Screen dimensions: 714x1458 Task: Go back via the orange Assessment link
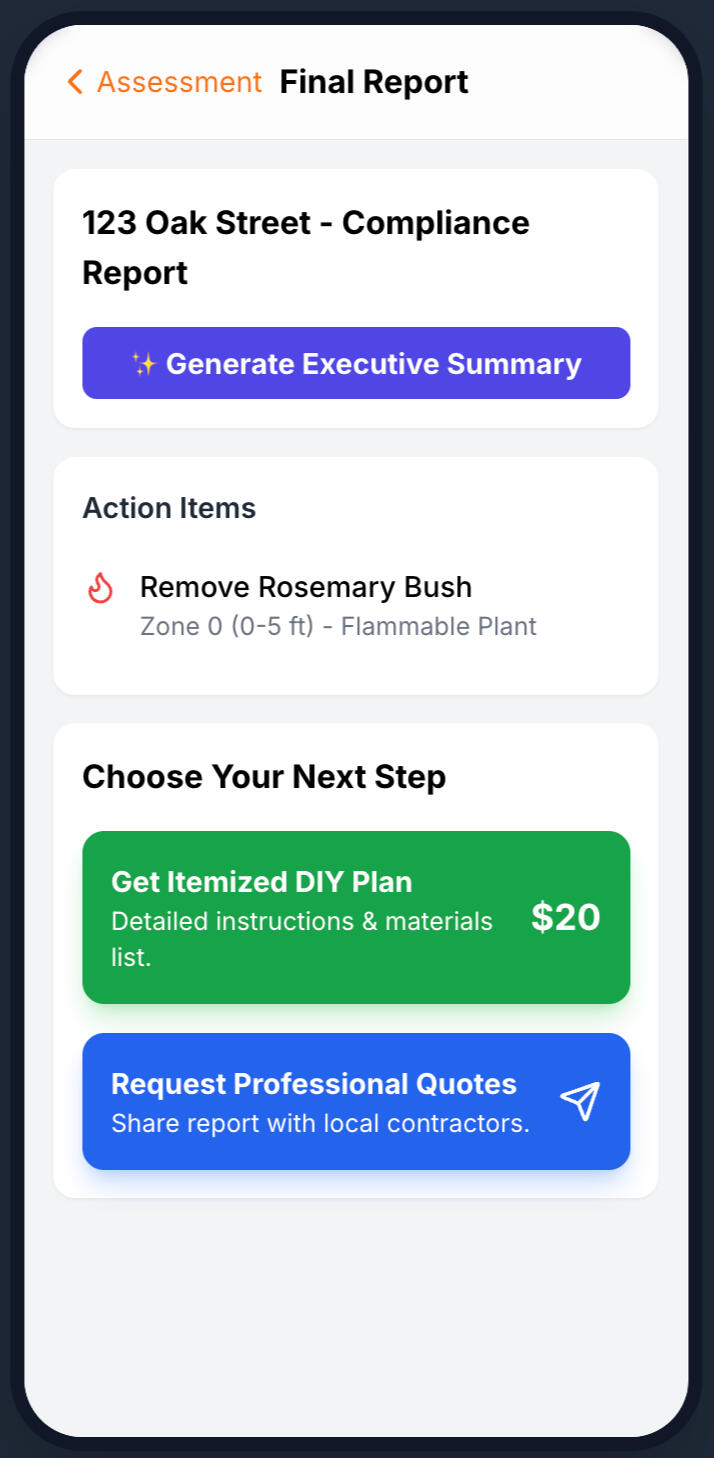(x=164, y=82)
